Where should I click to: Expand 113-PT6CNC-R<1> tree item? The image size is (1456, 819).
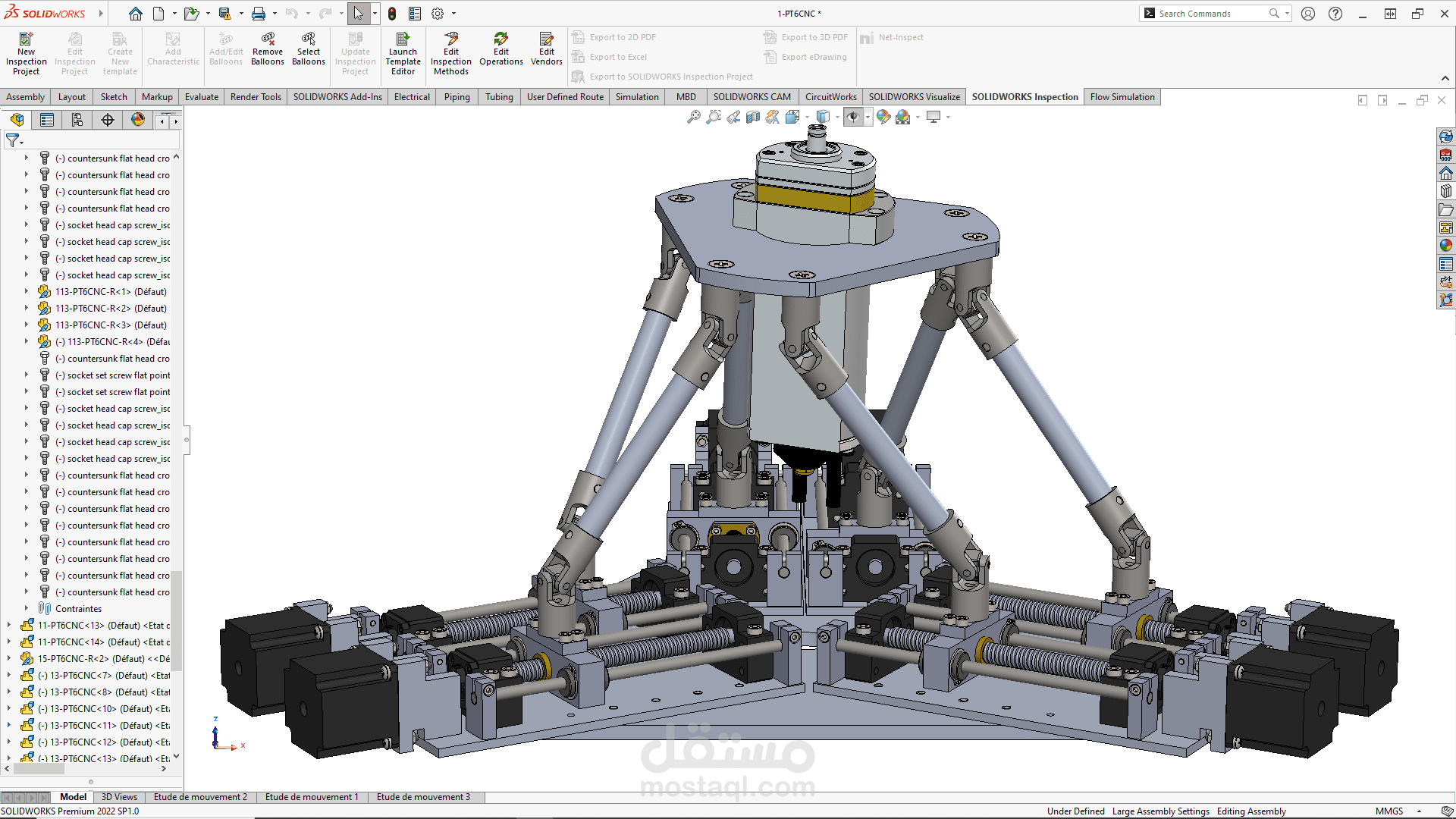click(x=26, y=292)
